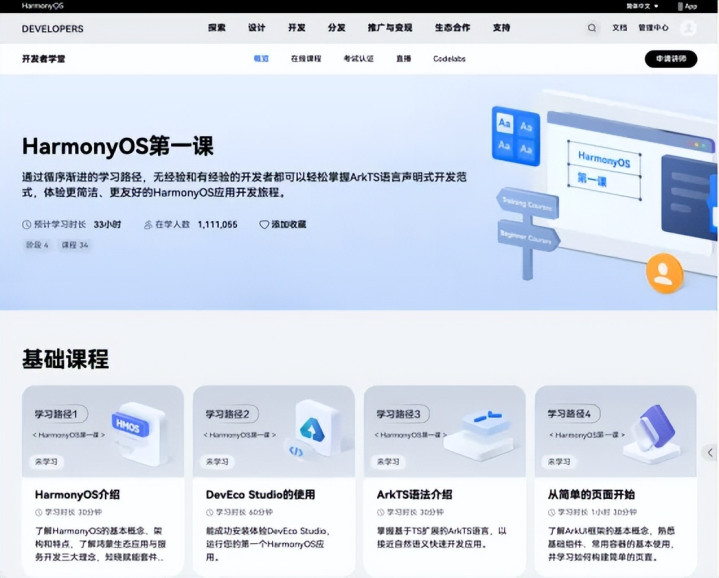Open the ArkTS语法介绍 course title

click(x=415, y=495)
